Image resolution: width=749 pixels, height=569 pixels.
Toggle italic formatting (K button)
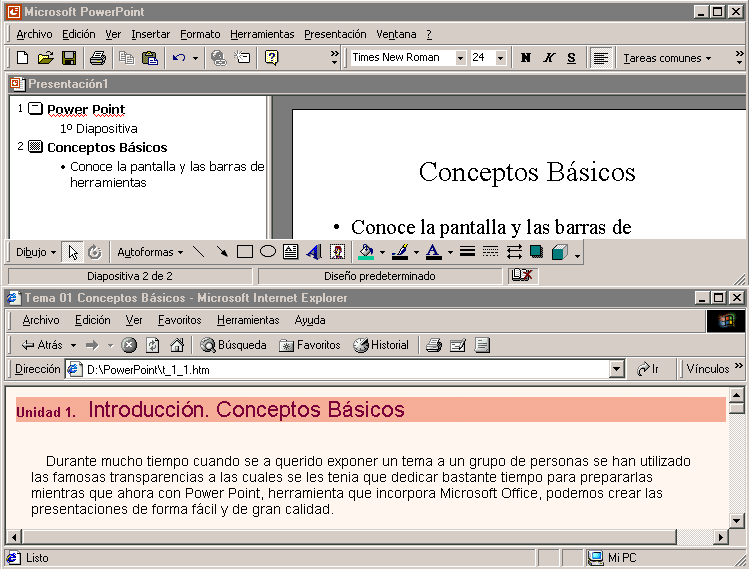point(549,58)
